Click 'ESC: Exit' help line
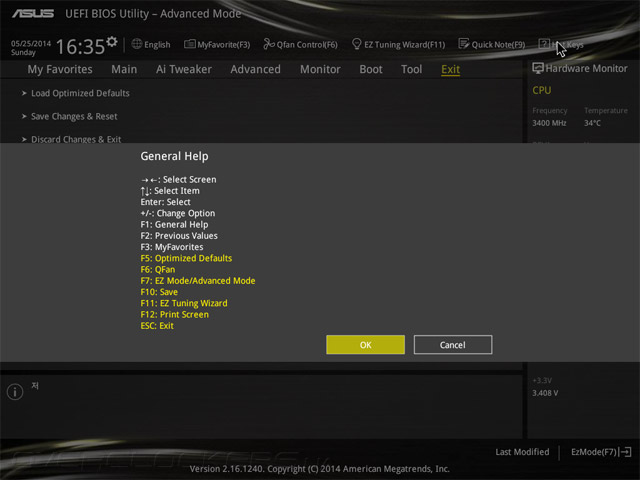 (x=157, y=326)
